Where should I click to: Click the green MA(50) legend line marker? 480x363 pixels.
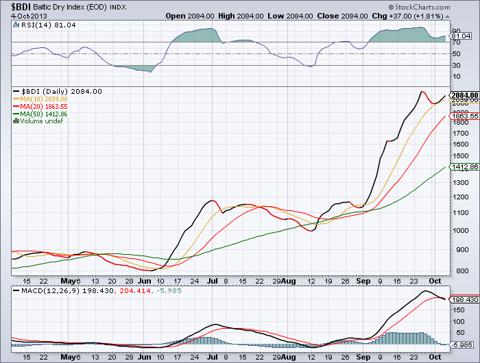tap(16, 114)
